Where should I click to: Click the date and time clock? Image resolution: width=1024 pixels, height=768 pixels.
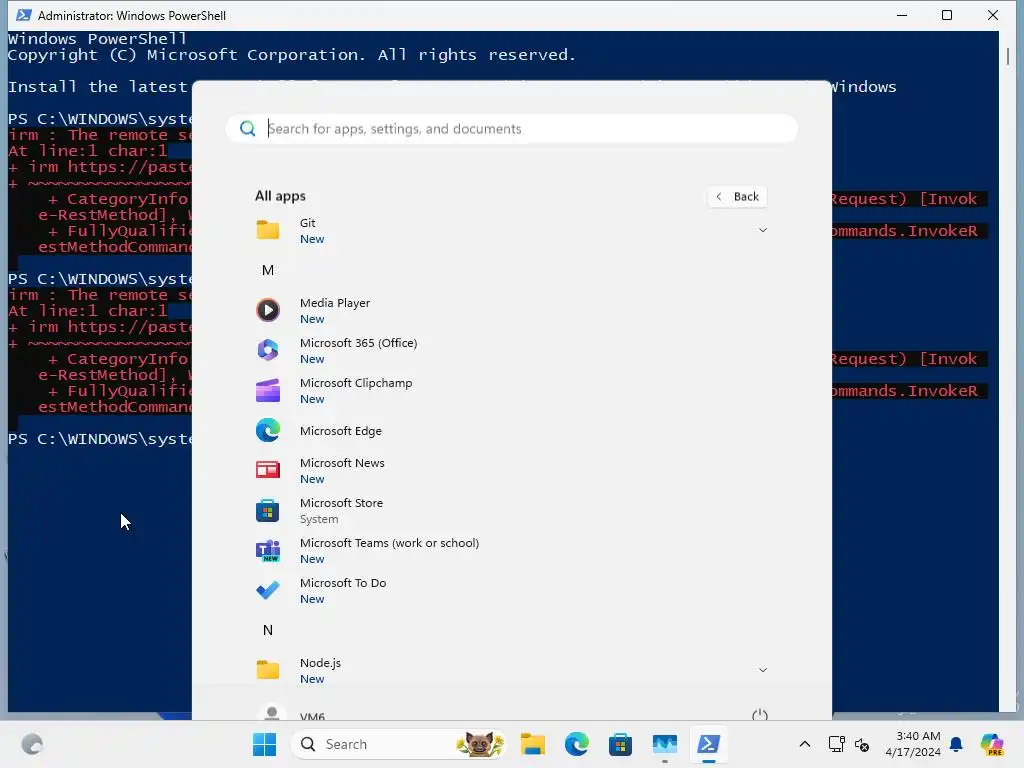click(913, 744)
